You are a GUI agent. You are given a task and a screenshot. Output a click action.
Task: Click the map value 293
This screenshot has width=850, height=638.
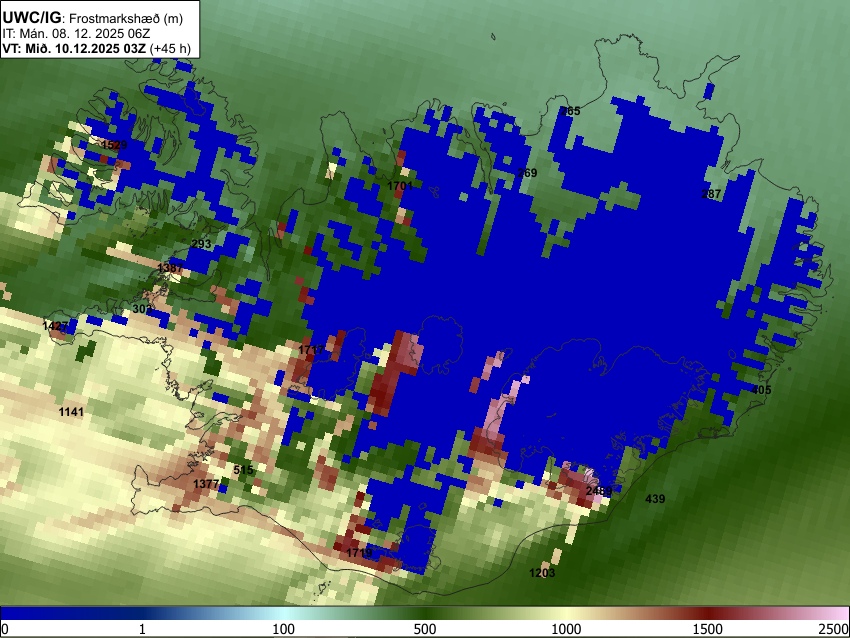click(201, 244)
